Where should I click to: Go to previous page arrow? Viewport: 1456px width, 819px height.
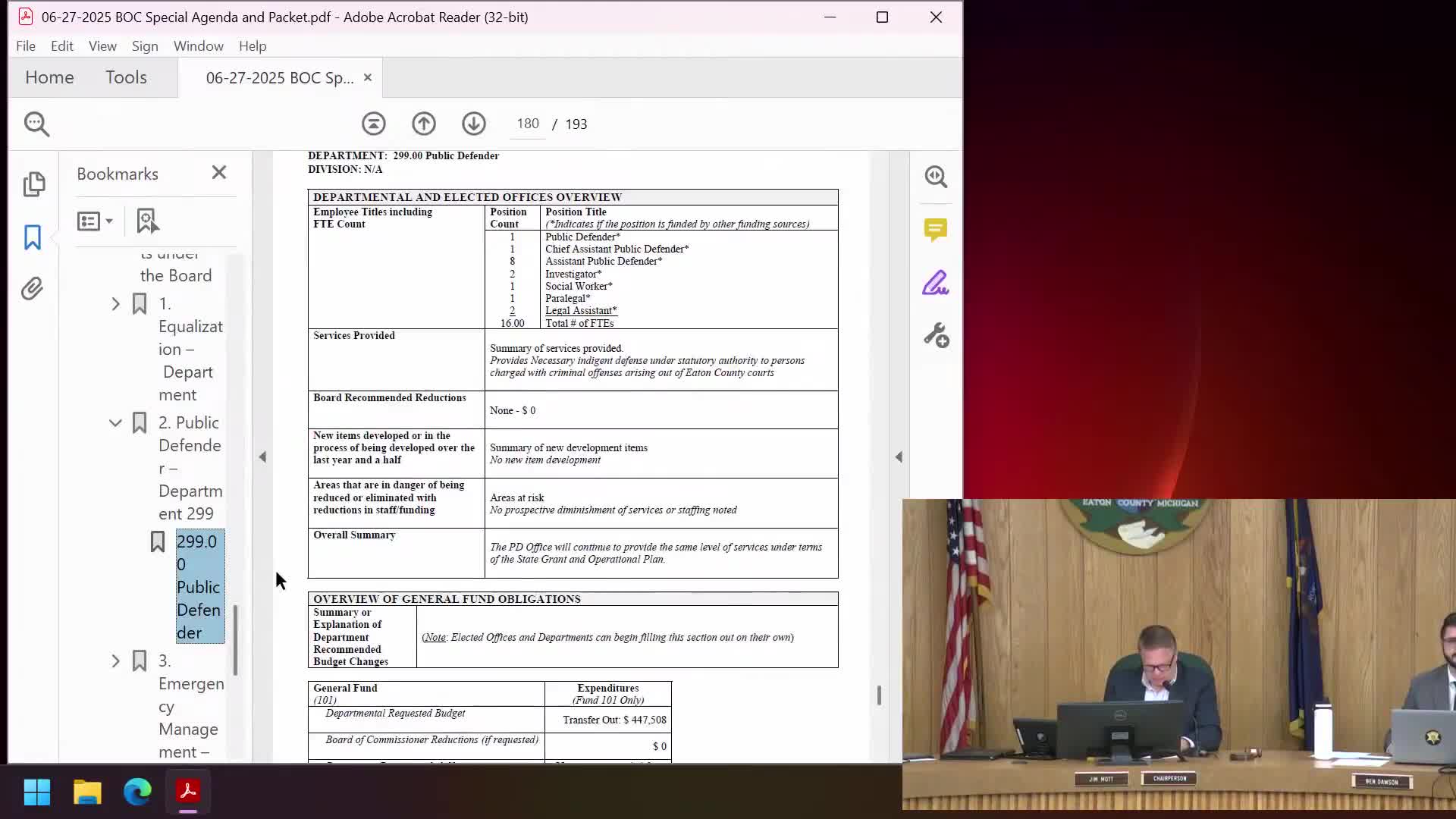pos(424,124)
